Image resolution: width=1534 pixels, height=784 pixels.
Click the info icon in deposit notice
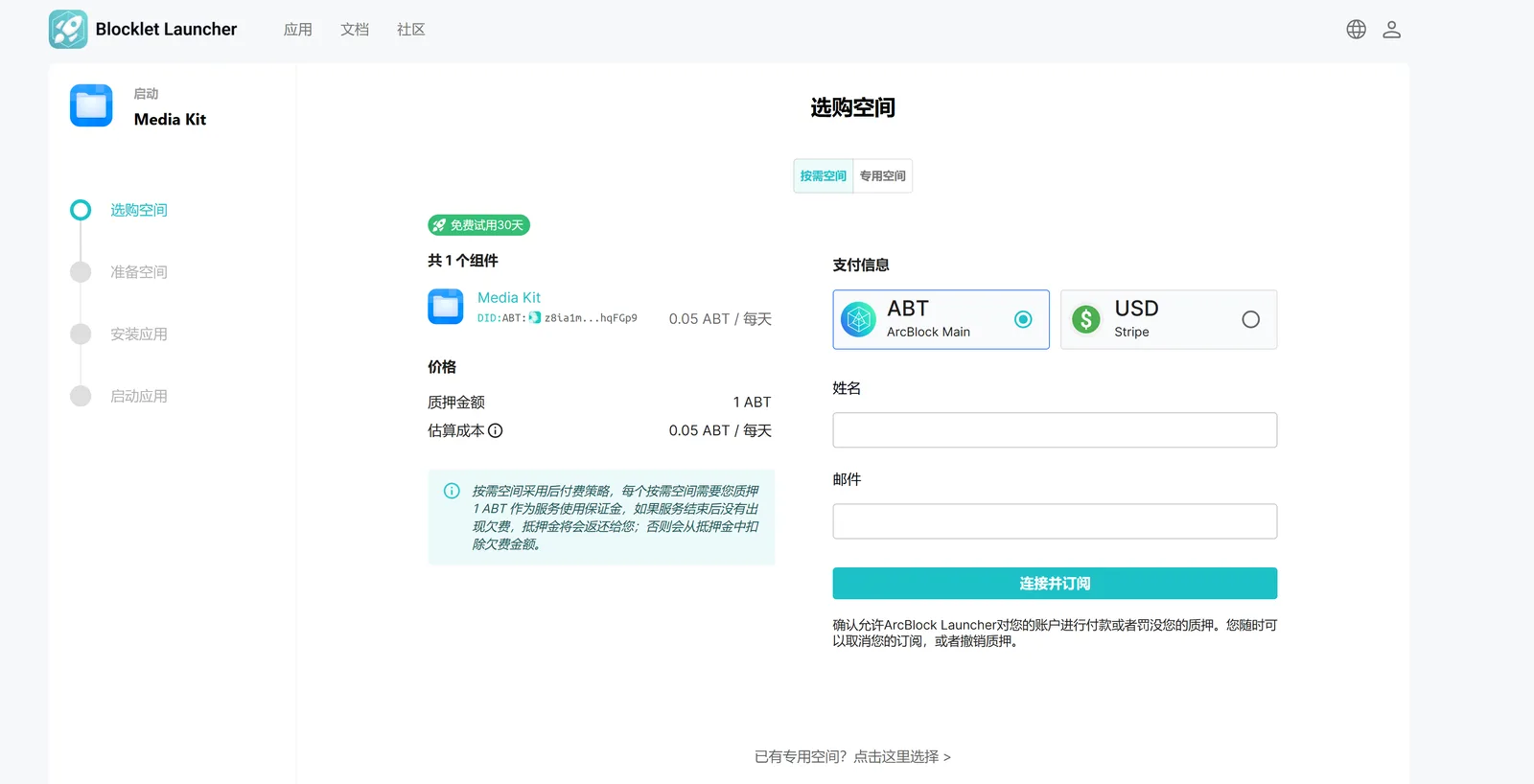click(x=452, y=491)
